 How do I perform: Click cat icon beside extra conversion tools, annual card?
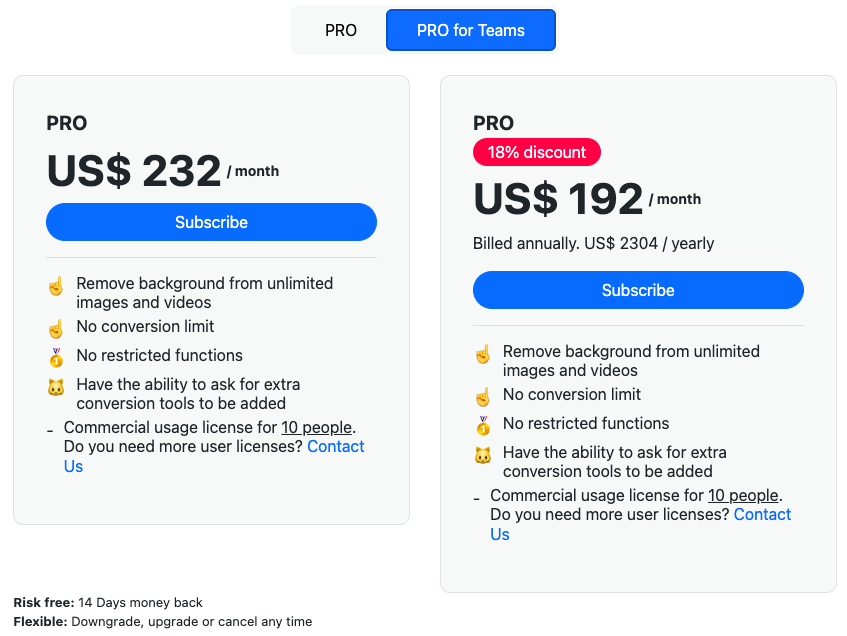[482, 455]
